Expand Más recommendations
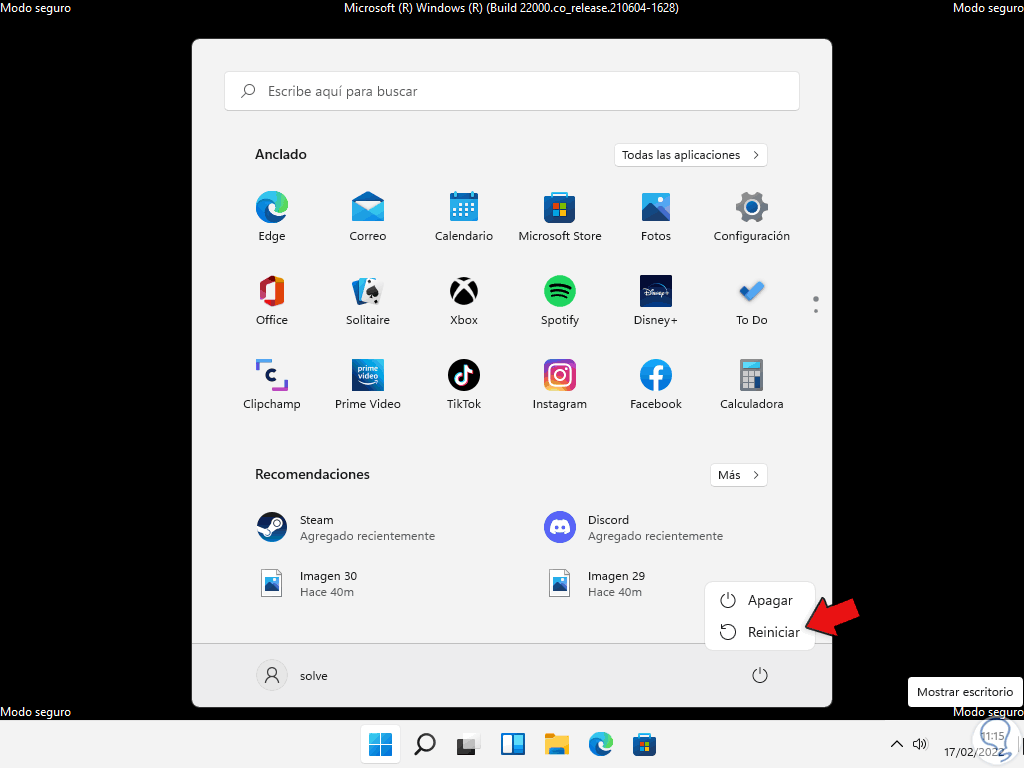Image resolution: width=1024 pixels, height=768 pixels. 739,475
